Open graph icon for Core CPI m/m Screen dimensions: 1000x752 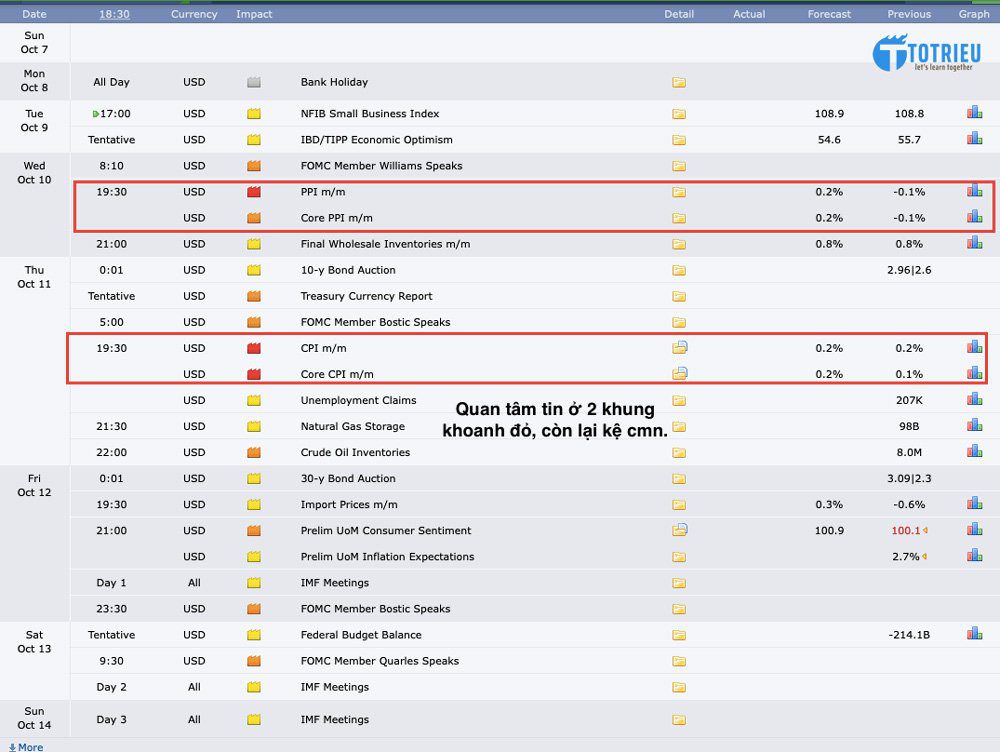click(974, 373)
